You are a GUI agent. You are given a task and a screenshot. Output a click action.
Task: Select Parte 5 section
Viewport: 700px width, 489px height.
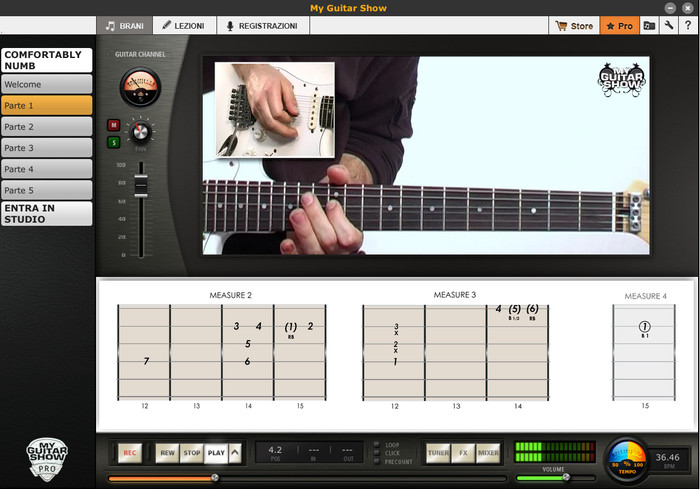(x=46, y=190)
